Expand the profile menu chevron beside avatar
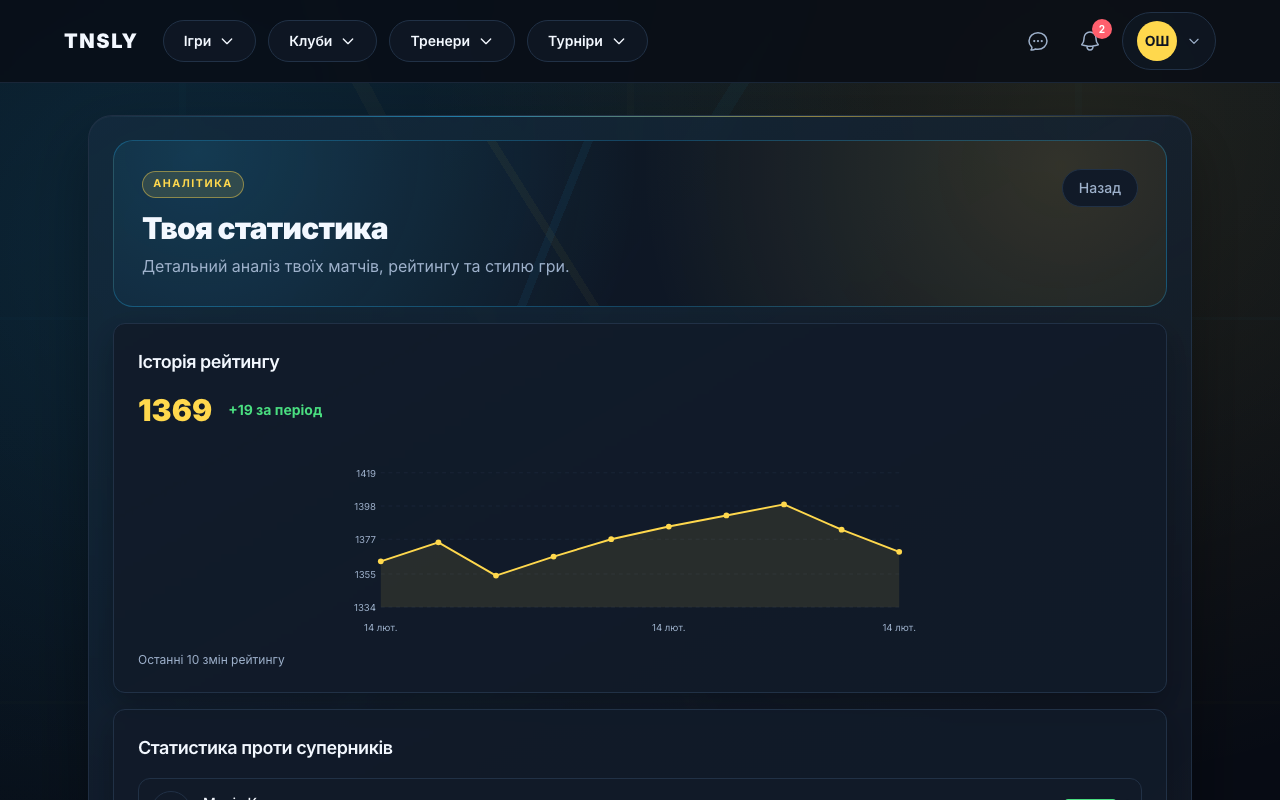 click(1193, 41)
